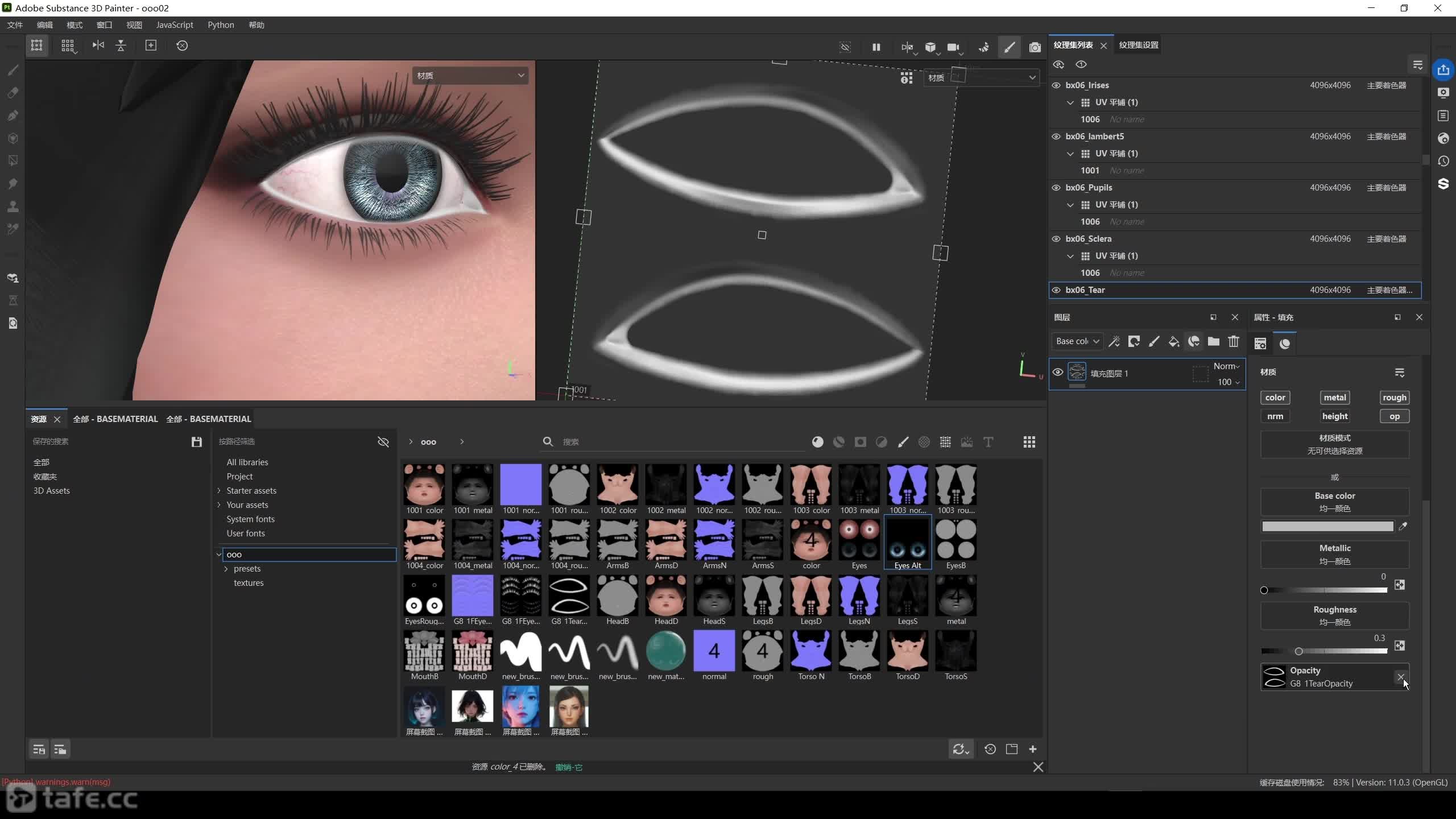Open the 编辑 menu
Viewport: 1456px width, 819px height.
[45, 25]
